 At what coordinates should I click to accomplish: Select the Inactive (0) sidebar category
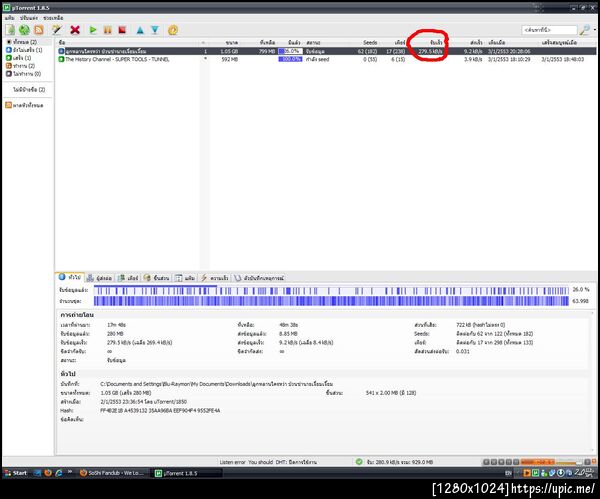(x=26, y=74)
